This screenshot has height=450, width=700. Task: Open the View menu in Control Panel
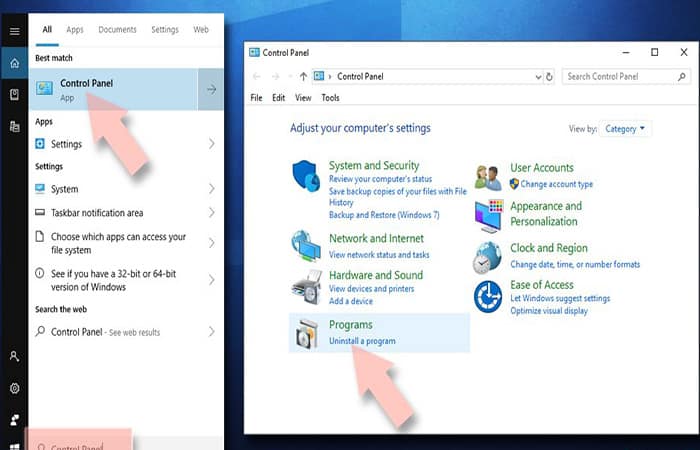(x=303, y=98)
